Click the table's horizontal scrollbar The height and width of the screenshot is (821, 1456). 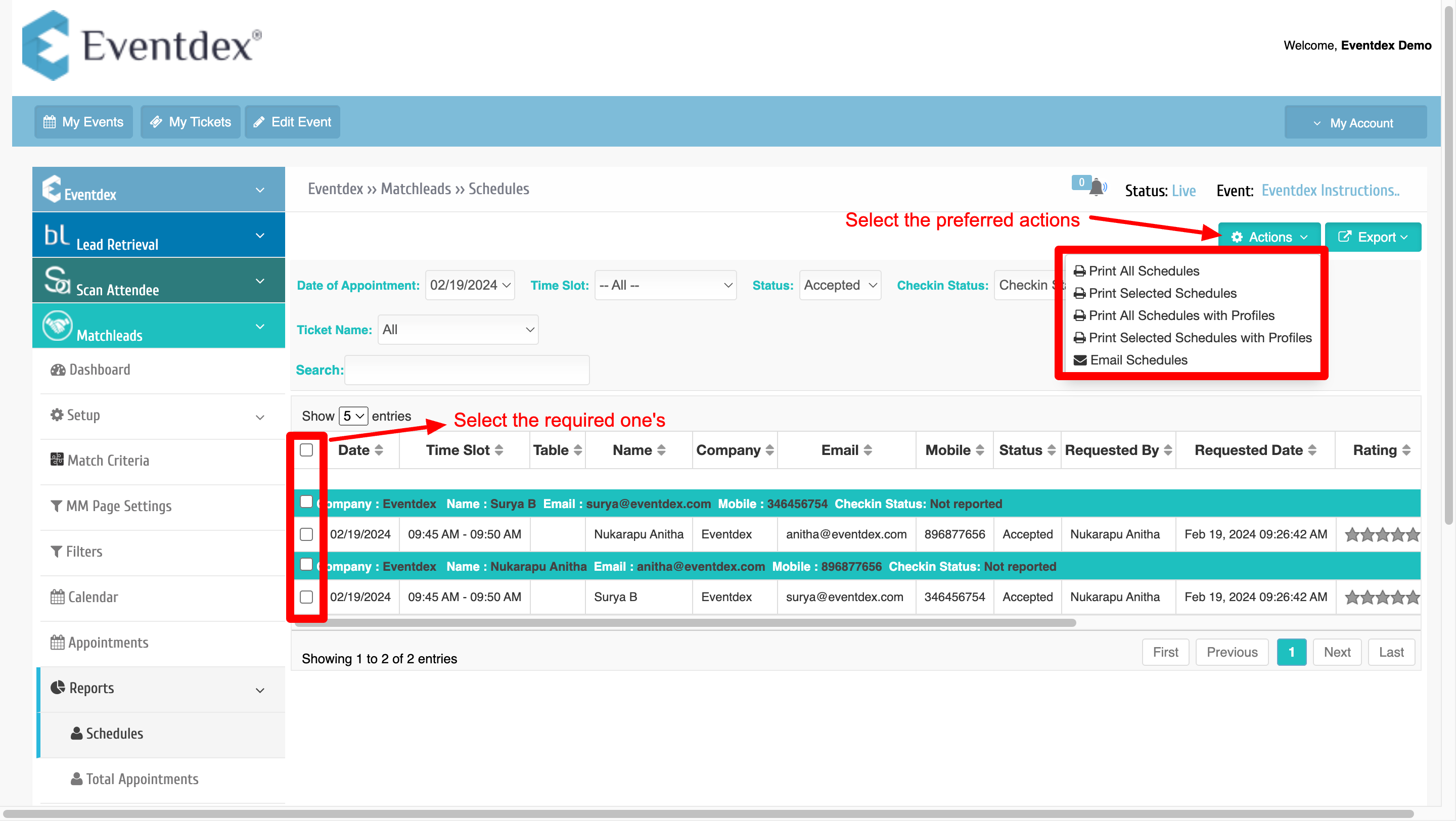[x=685, y=623]
